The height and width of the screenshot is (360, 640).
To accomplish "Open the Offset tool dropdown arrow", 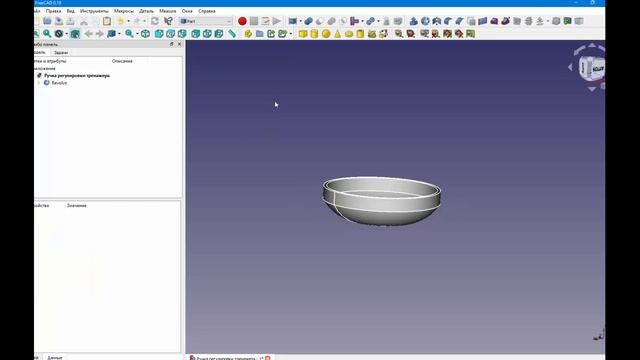I will coord(547,21).
